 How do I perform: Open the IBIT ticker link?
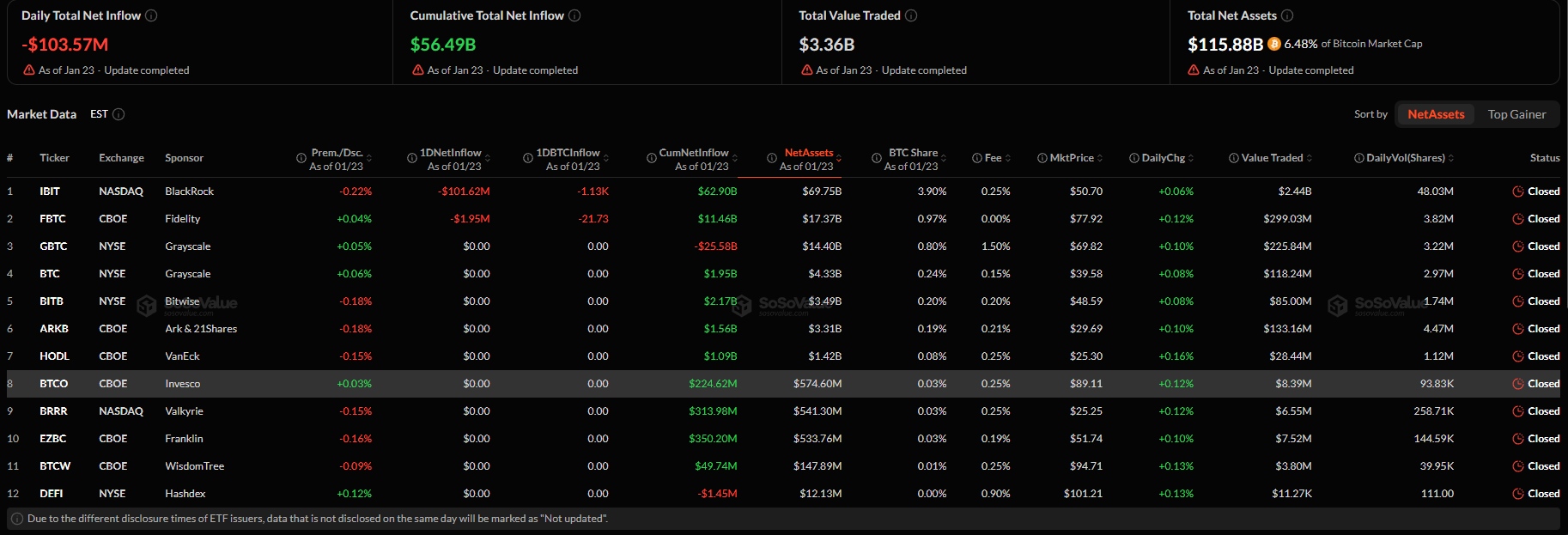coord(50,192)
